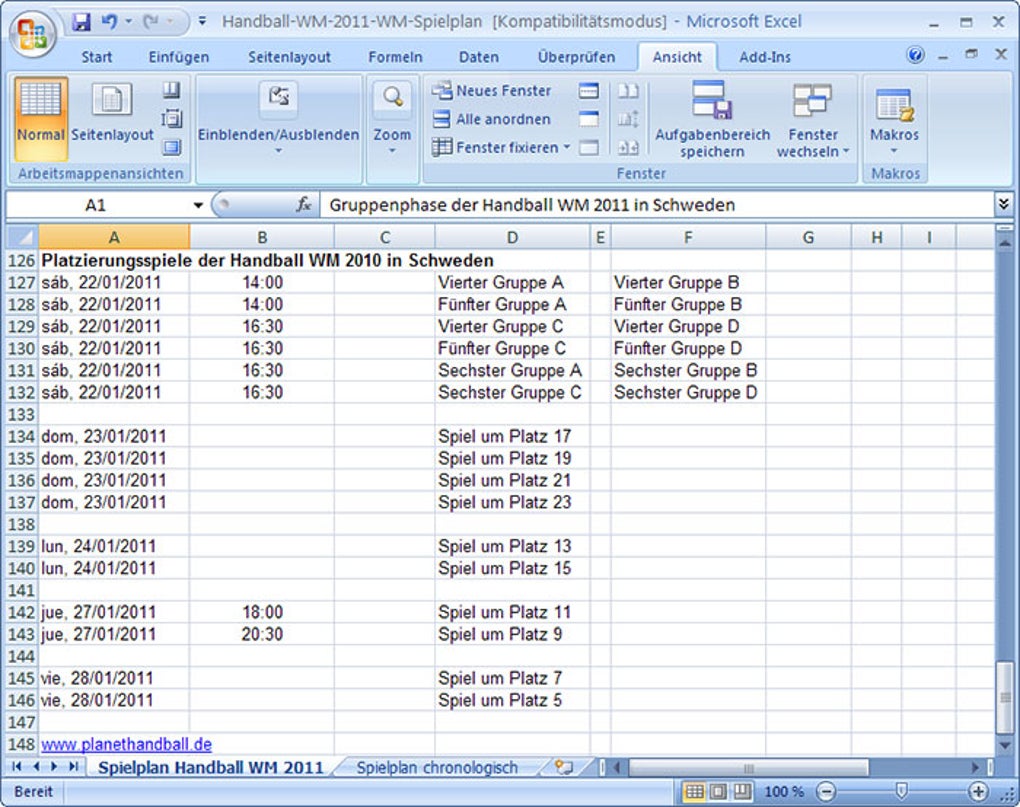This screenshot has width=1020, height=807.
Task: Open the Formeln ribbon tab
Action: [395, 57]
